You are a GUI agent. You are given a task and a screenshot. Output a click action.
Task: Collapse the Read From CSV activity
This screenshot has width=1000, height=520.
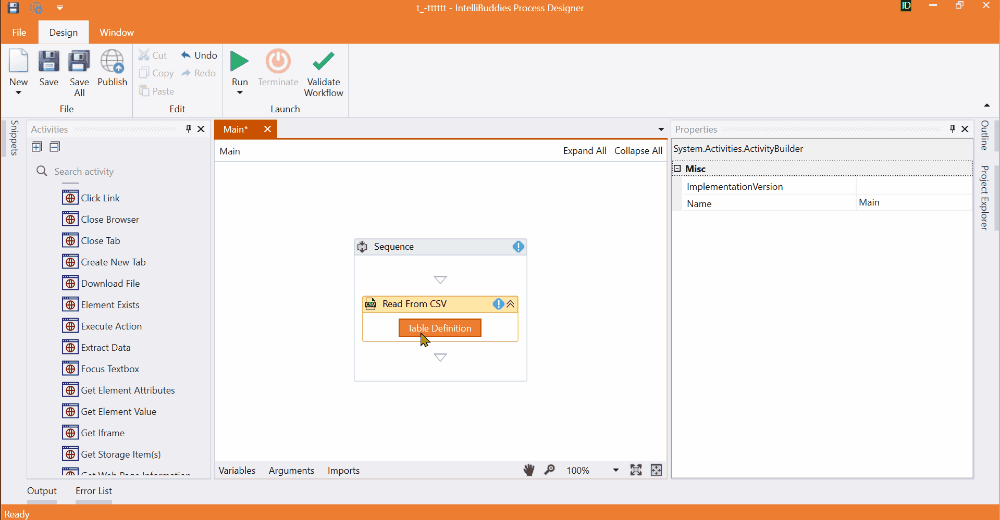tap(510, 304)
